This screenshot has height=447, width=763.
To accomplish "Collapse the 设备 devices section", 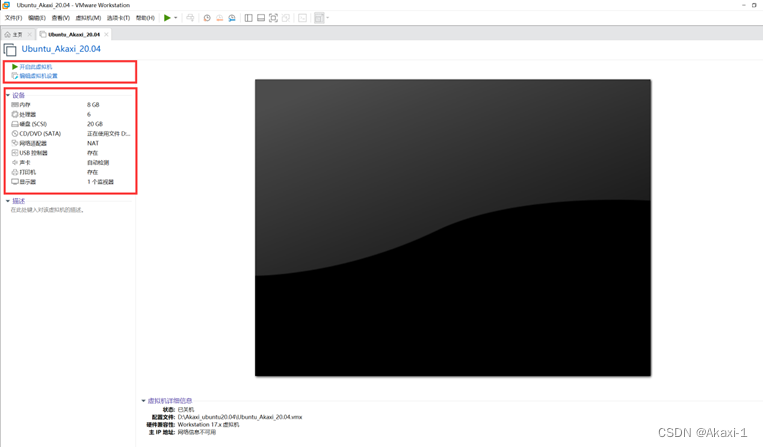I will click(x=8, y=95).
